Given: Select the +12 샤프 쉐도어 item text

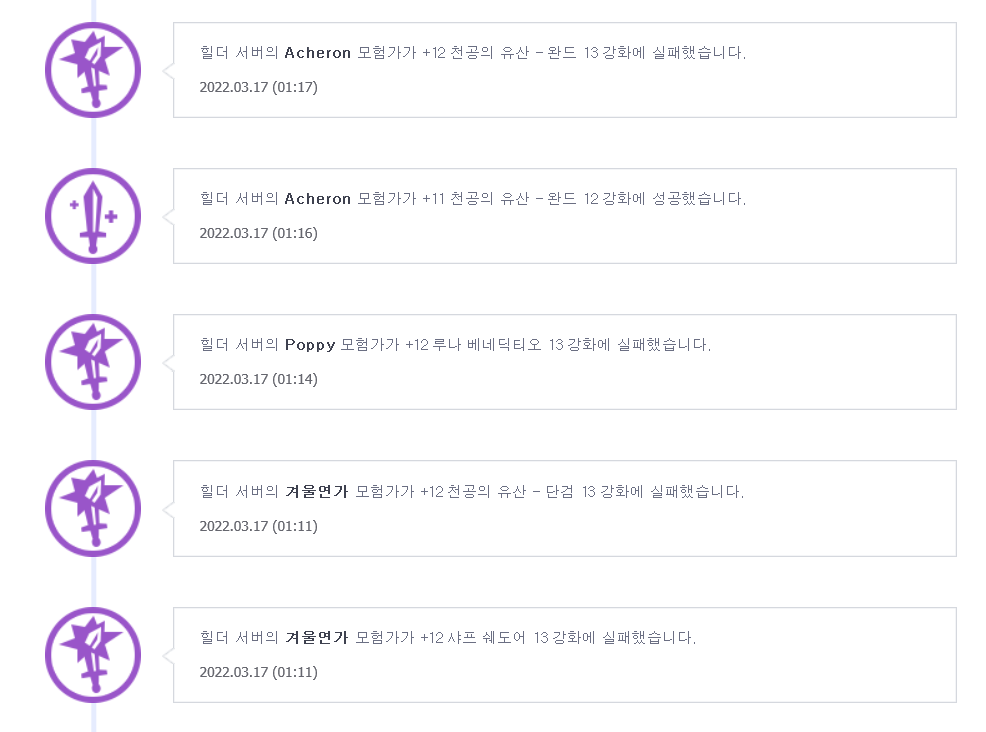Looking at the screenshot, I should point(472,638).
